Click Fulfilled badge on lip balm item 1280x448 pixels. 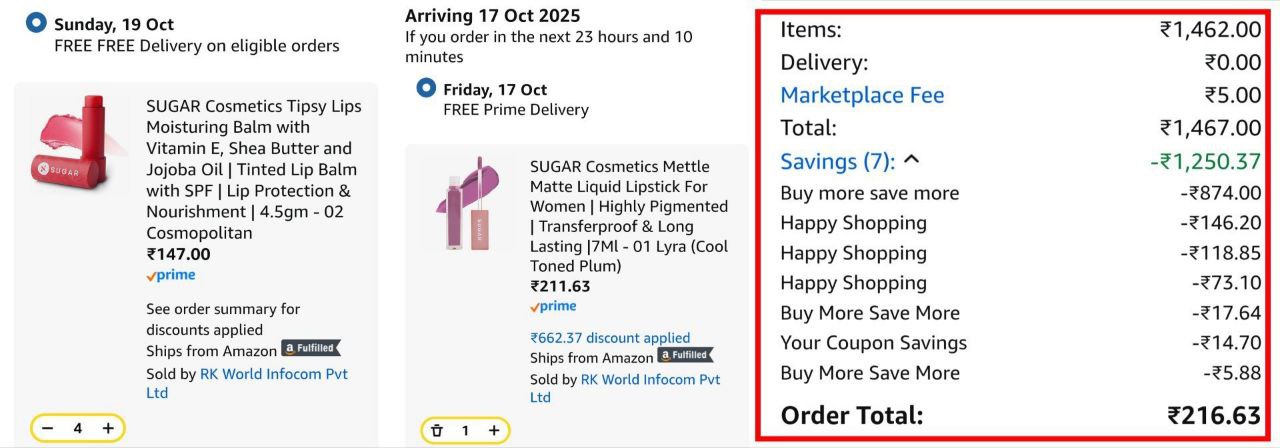tap(310, 349)
